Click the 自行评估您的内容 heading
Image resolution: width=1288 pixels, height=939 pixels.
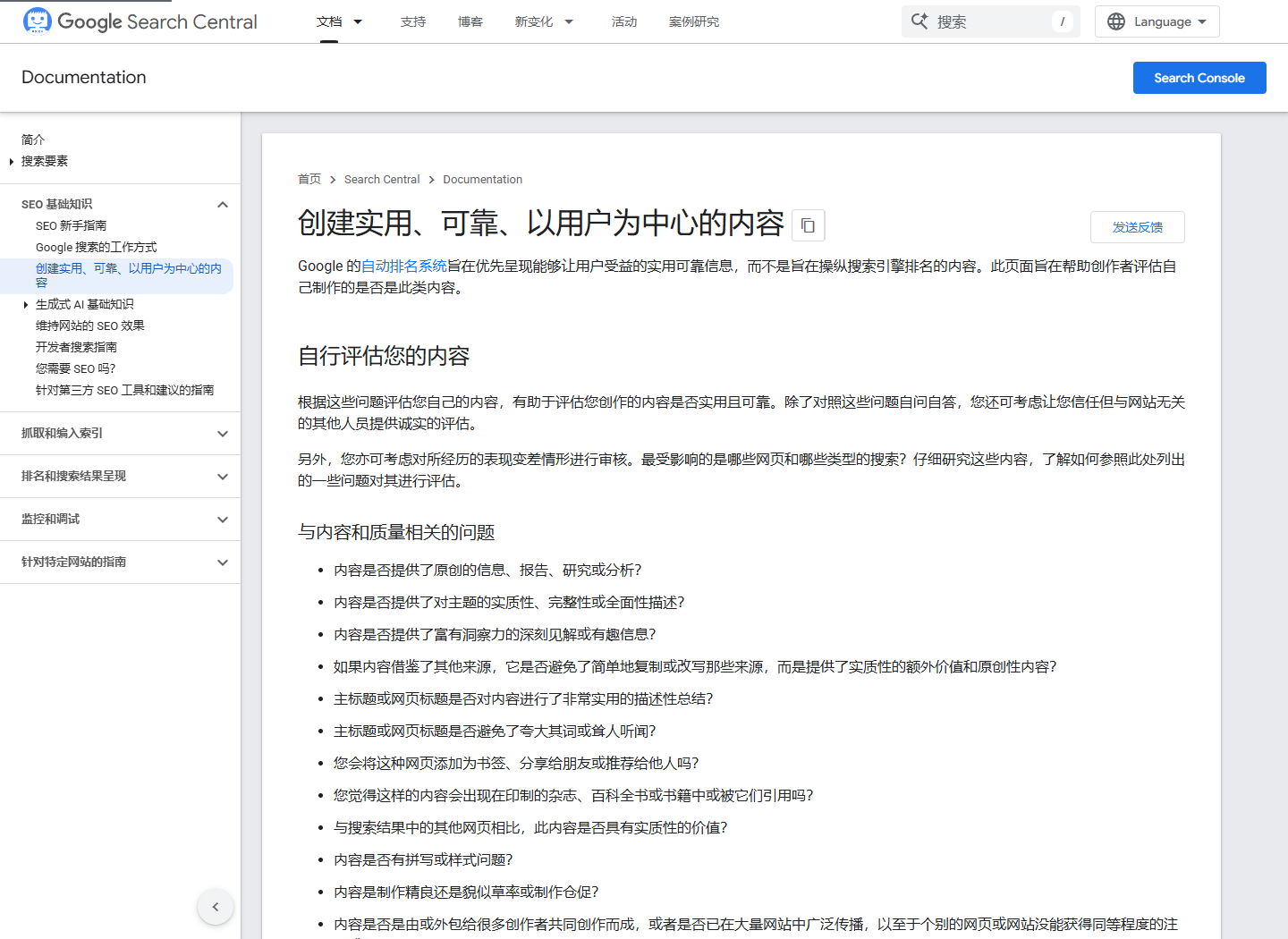pos(384,357)
